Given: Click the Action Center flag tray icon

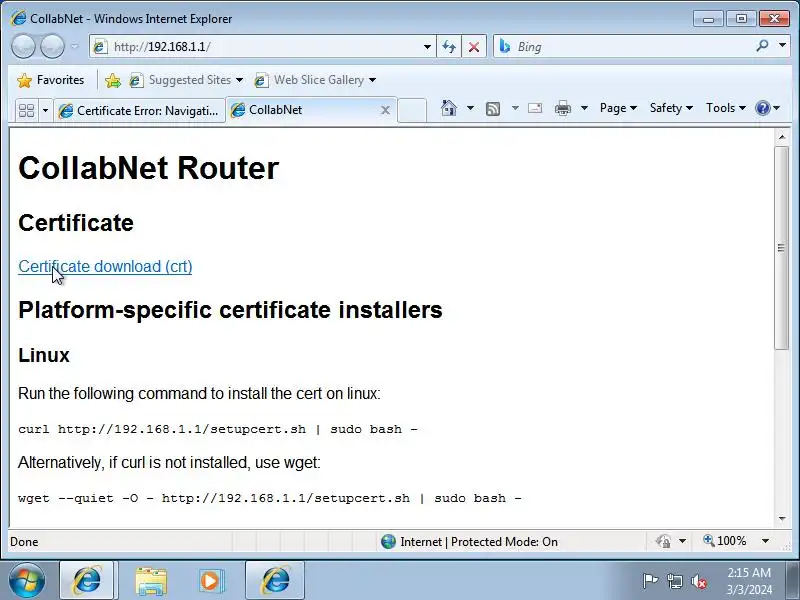Looking at the screenshot, I should (650, 581).
